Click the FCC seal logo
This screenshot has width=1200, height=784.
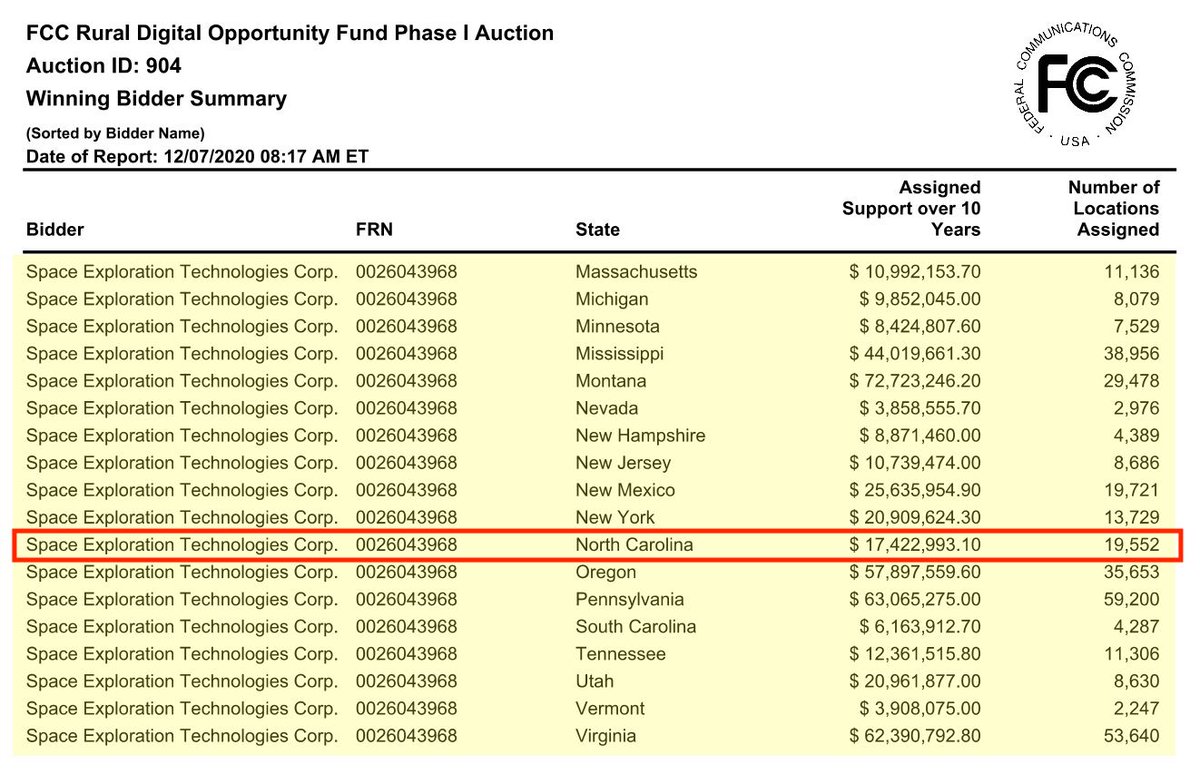coord(1077,83)
